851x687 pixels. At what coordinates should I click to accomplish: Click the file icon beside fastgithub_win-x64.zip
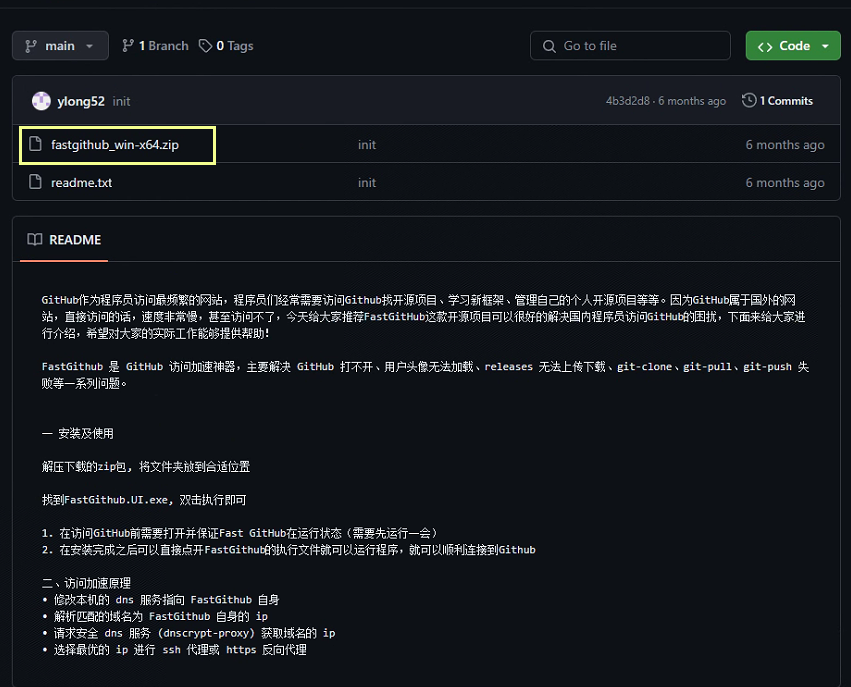[x=37, y=145]
